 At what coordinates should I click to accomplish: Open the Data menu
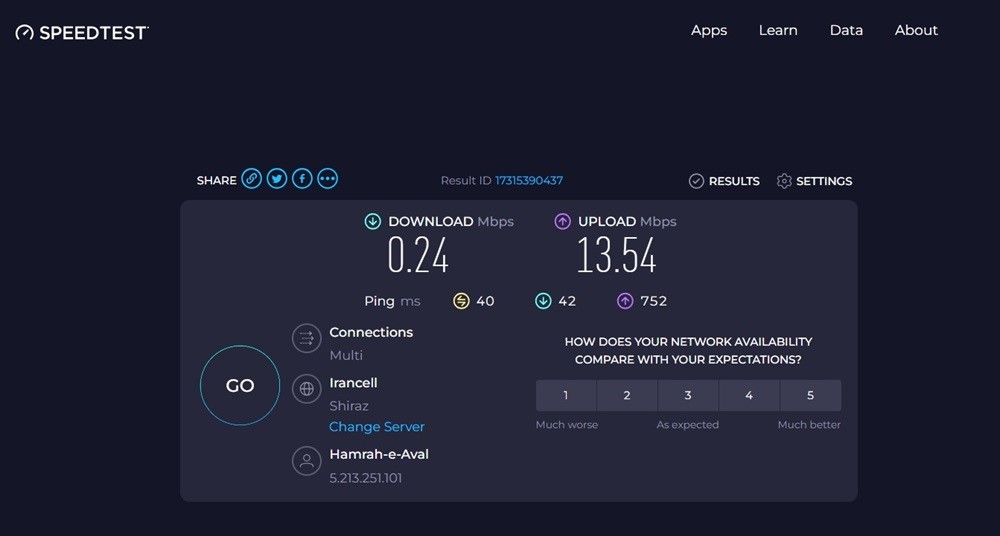[846, 30]
